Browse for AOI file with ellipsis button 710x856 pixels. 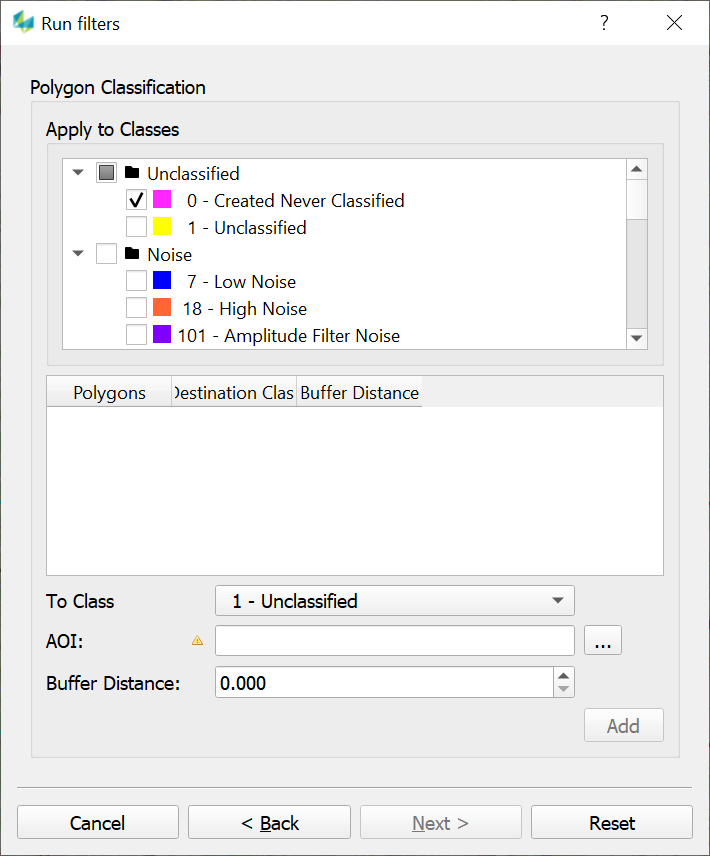[x=603, y=641]
